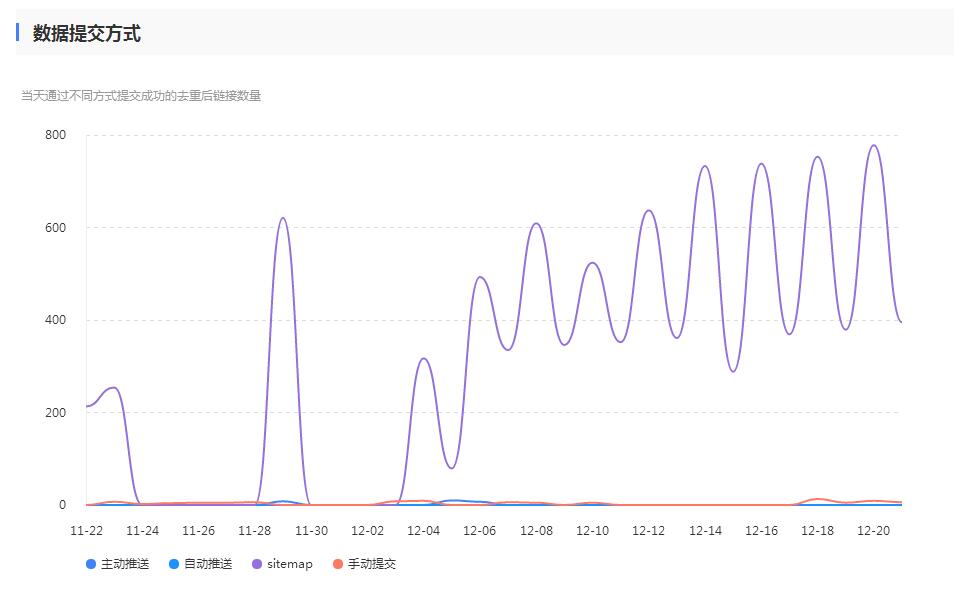954x592 pixels.
Task: Click the 600 y-axis label
Action: (x=55, y=228)
